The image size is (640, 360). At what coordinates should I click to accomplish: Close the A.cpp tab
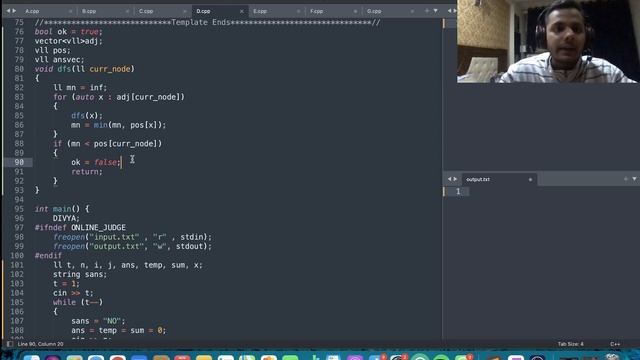[70, 11]
